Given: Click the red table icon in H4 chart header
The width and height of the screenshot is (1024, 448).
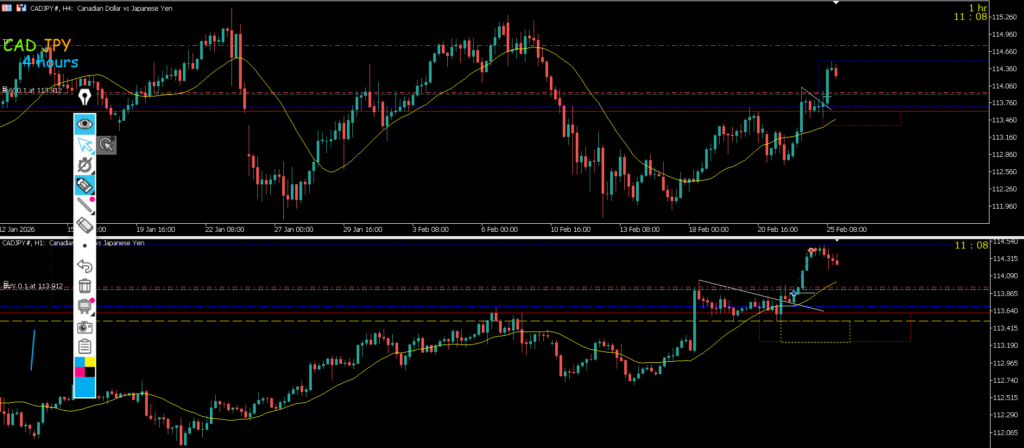Looking at the screenshot, I should 7,8.
